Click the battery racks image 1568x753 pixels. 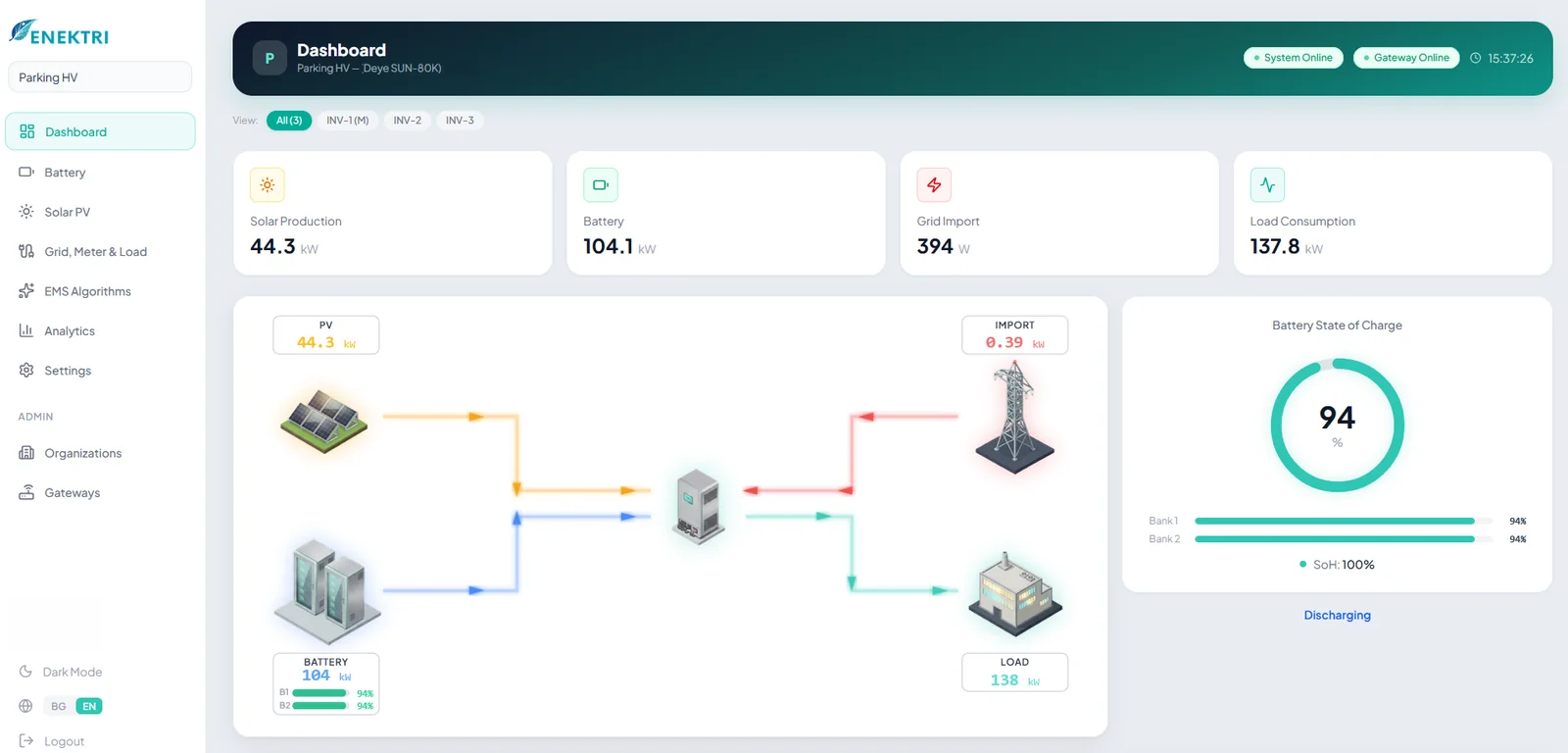pos(326,592)
